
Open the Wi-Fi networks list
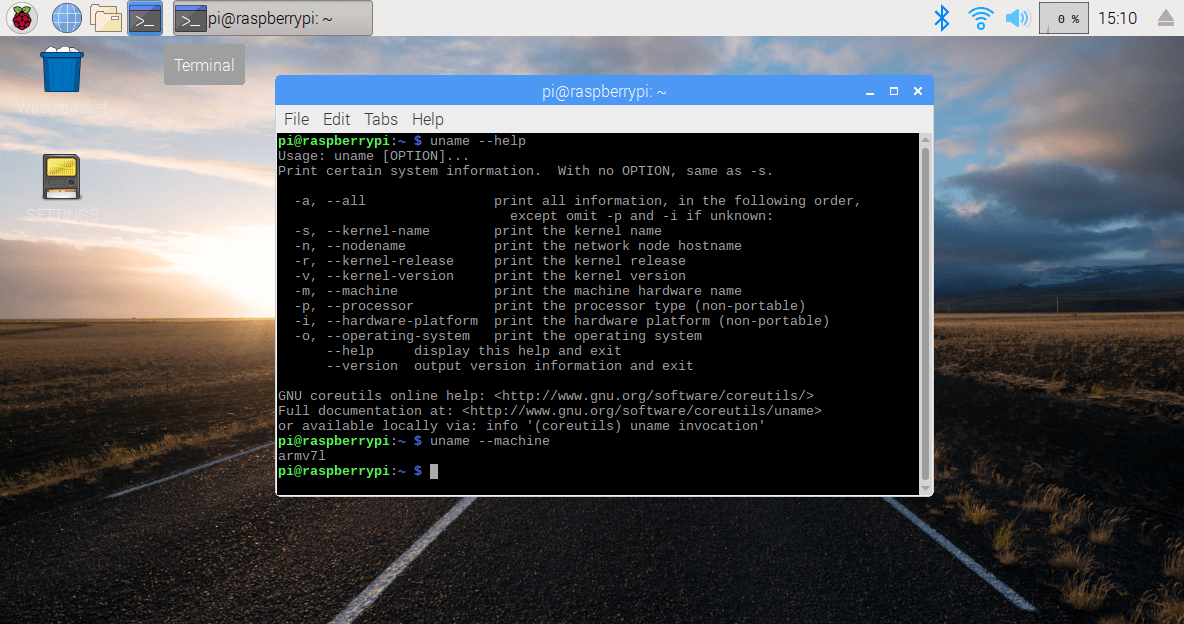(981, 17)
